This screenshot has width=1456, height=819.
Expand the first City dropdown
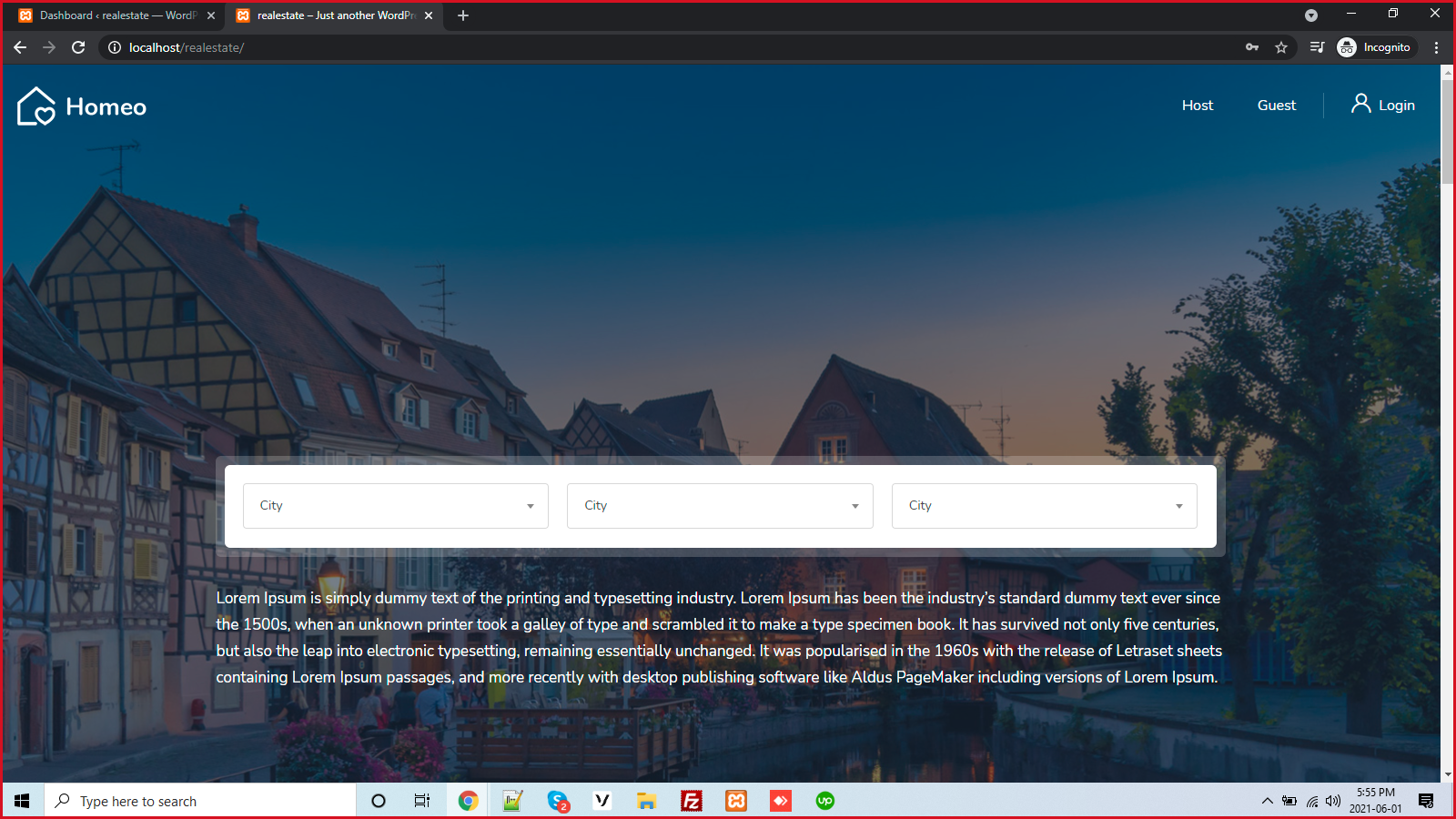(x=396, y=506)
